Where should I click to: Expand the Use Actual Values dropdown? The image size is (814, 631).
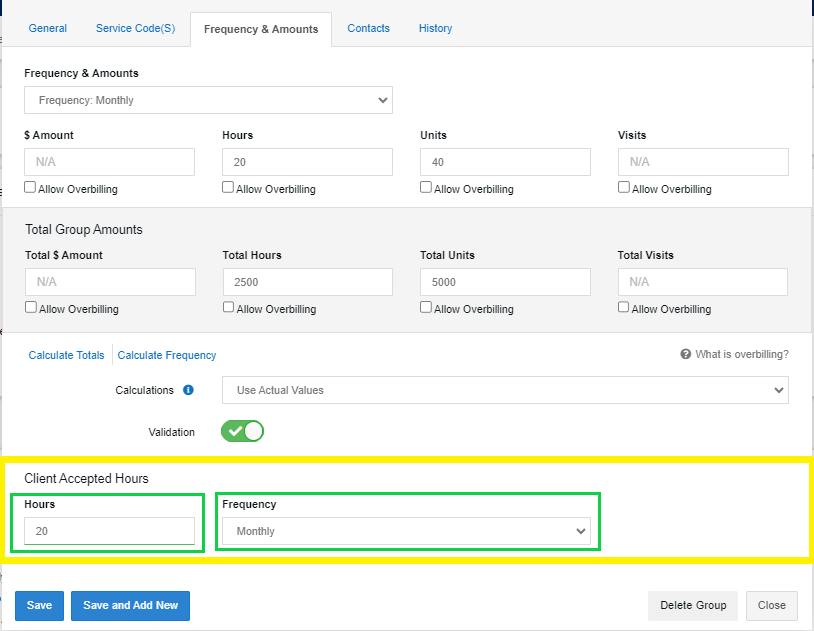(x=505, y=390)
